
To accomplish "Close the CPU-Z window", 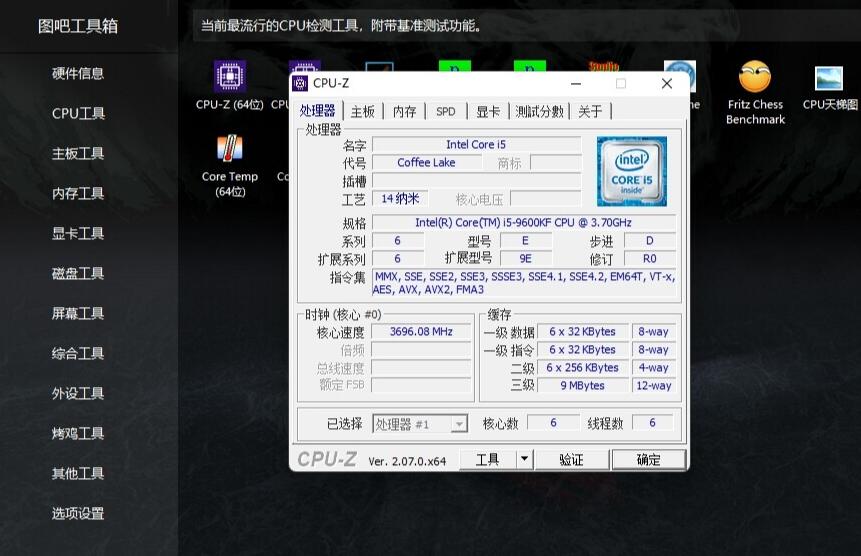I will [667, 84].
